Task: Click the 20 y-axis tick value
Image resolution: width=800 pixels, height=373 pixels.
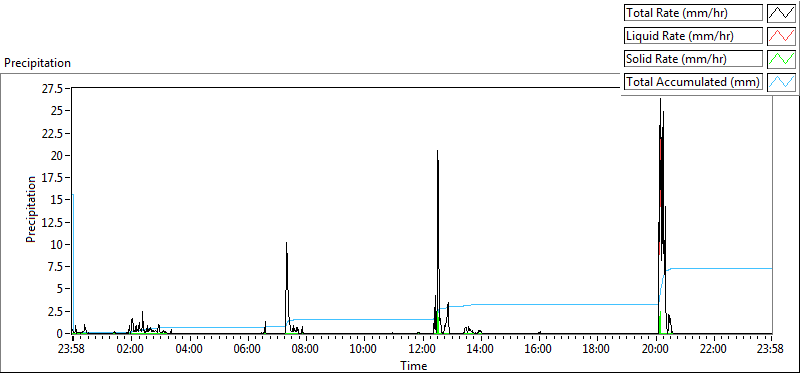Action: click(58, 156)
